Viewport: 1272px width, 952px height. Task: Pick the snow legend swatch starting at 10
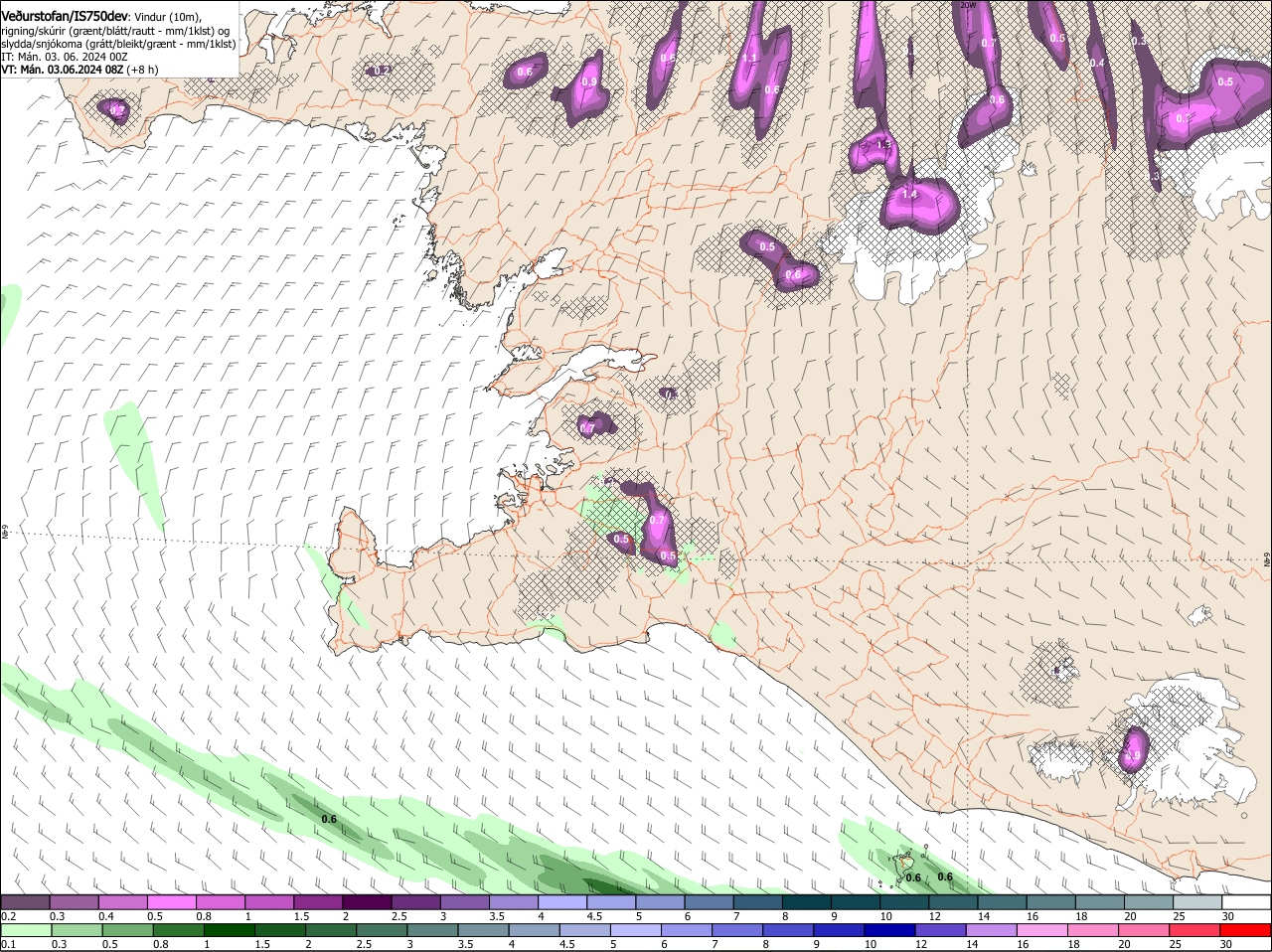pos(904,901)
